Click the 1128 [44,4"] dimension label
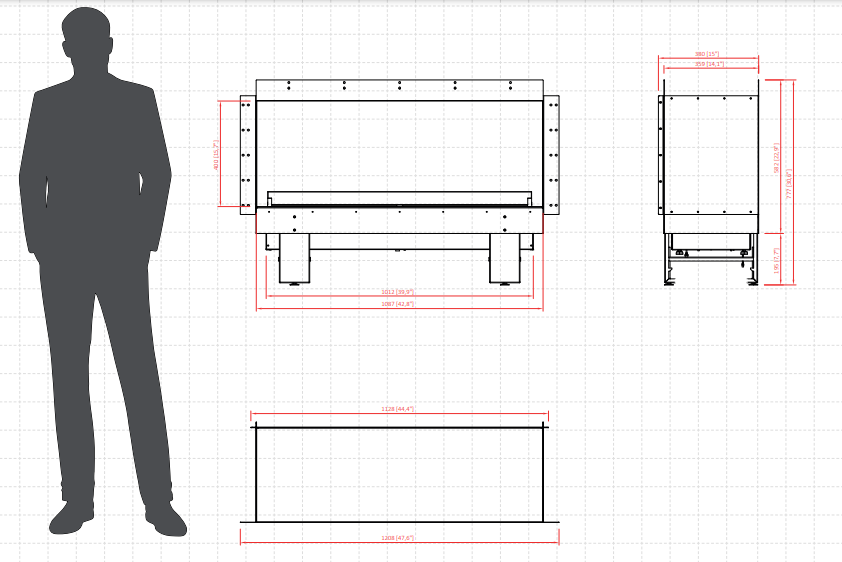Image resolution: width=842 pixels, height=562 pixels. coord(397,409)
